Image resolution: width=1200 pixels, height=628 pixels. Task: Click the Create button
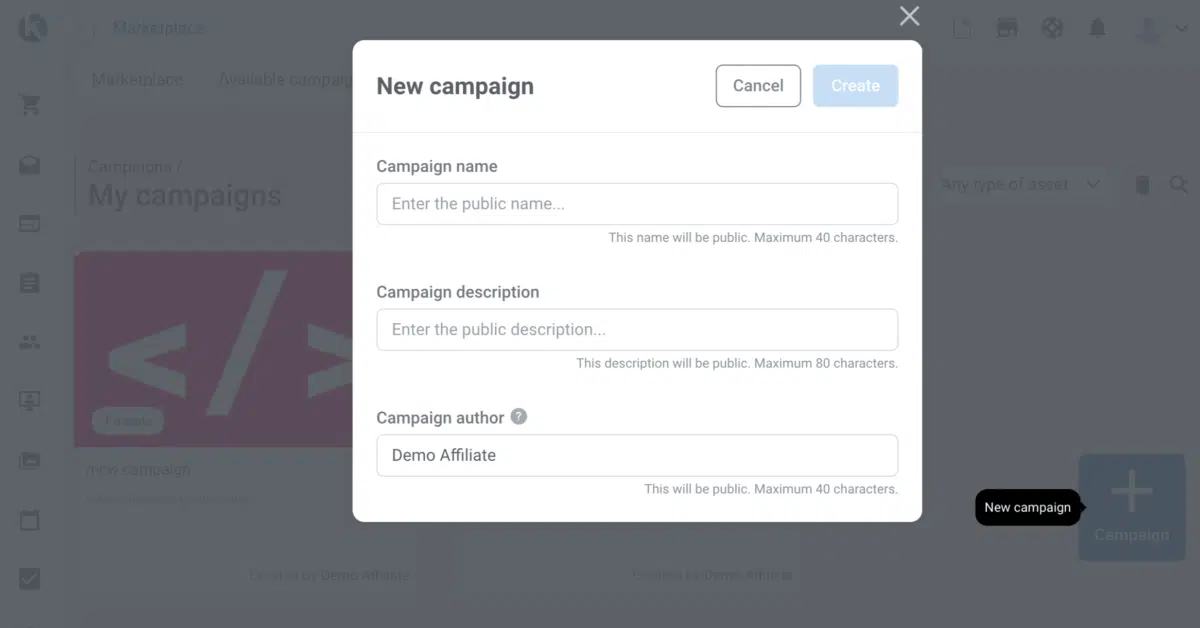point(856,86)
